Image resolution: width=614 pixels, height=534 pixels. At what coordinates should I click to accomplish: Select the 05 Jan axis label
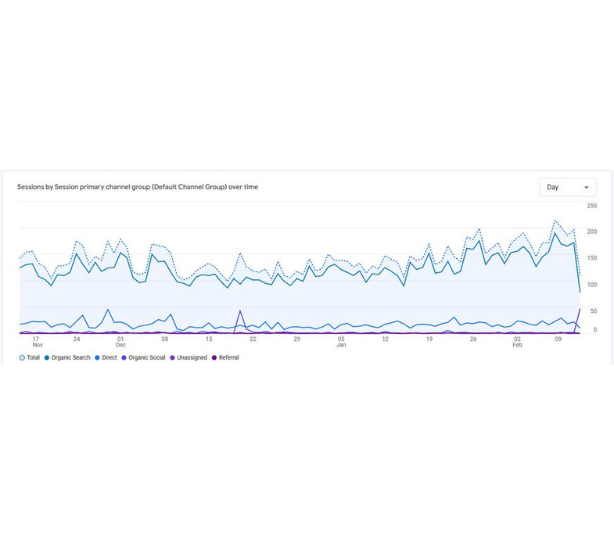pyautogui.click(x=341, y=341)
